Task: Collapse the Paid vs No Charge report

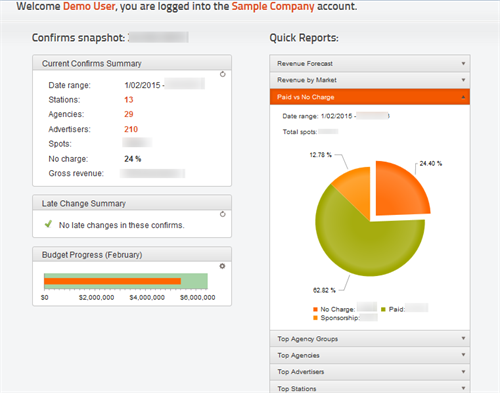Action: pyautogui.click(x=370, y=97)
